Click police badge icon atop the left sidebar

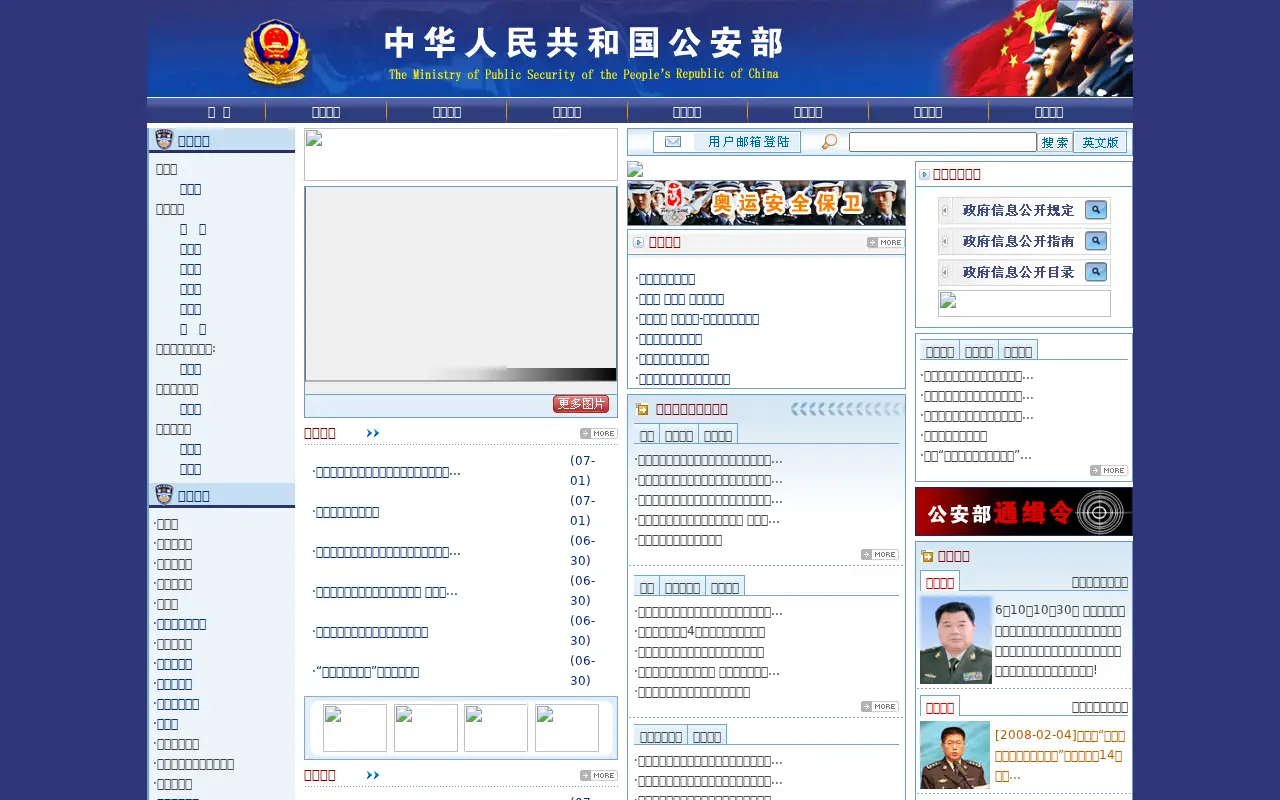pos(164,139)
